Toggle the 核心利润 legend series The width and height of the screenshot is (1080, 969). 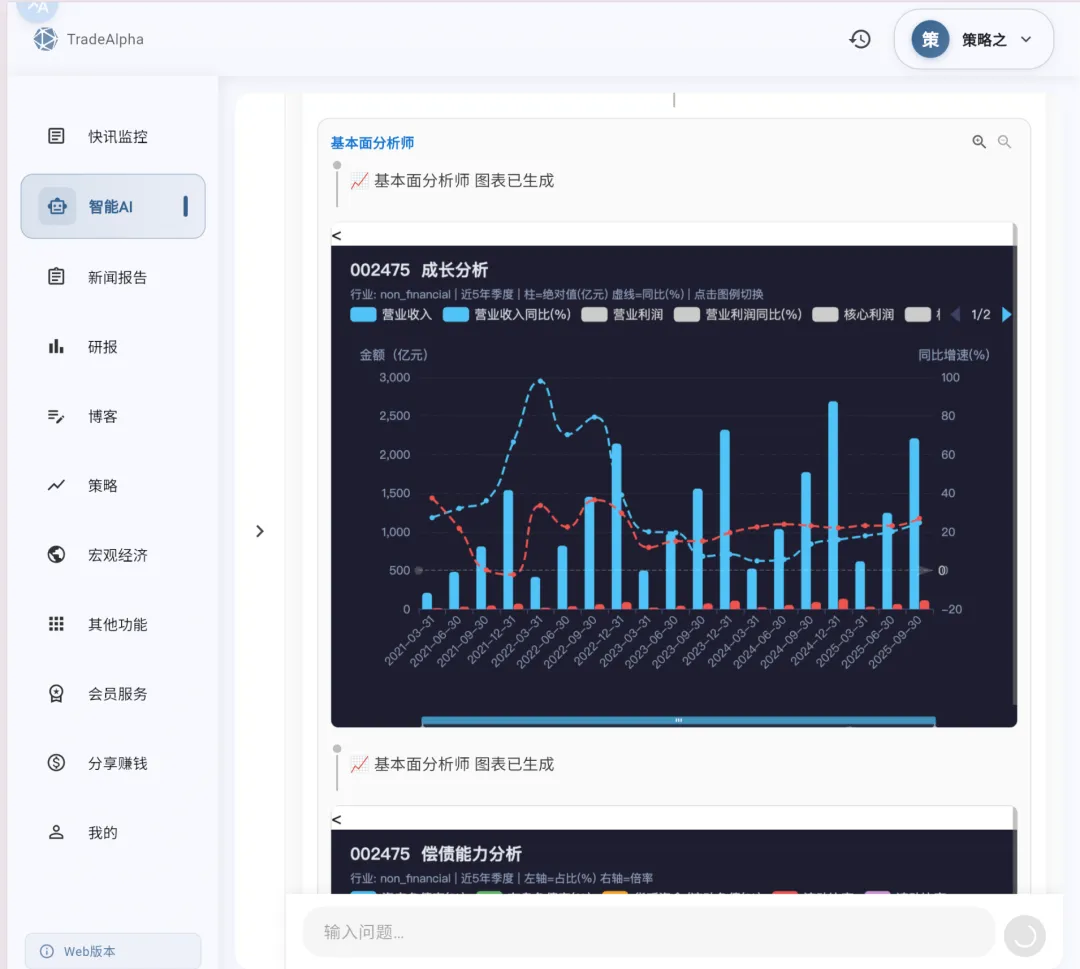coord(853,315)
